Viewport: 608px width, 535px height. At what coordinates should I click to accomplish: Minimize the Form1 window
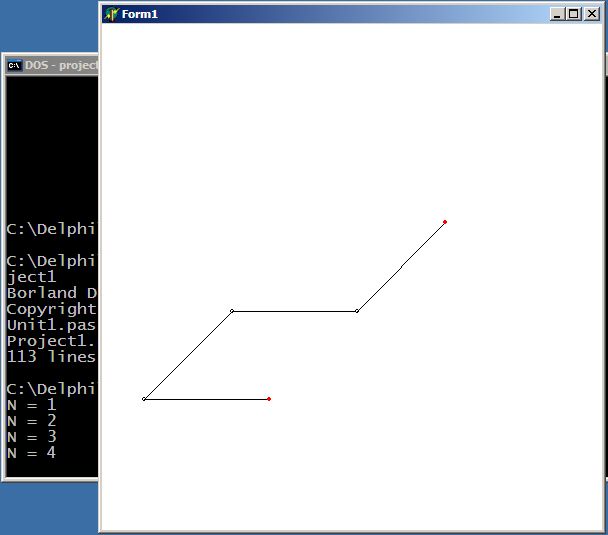pyautogui.click(x=557, y=14)
